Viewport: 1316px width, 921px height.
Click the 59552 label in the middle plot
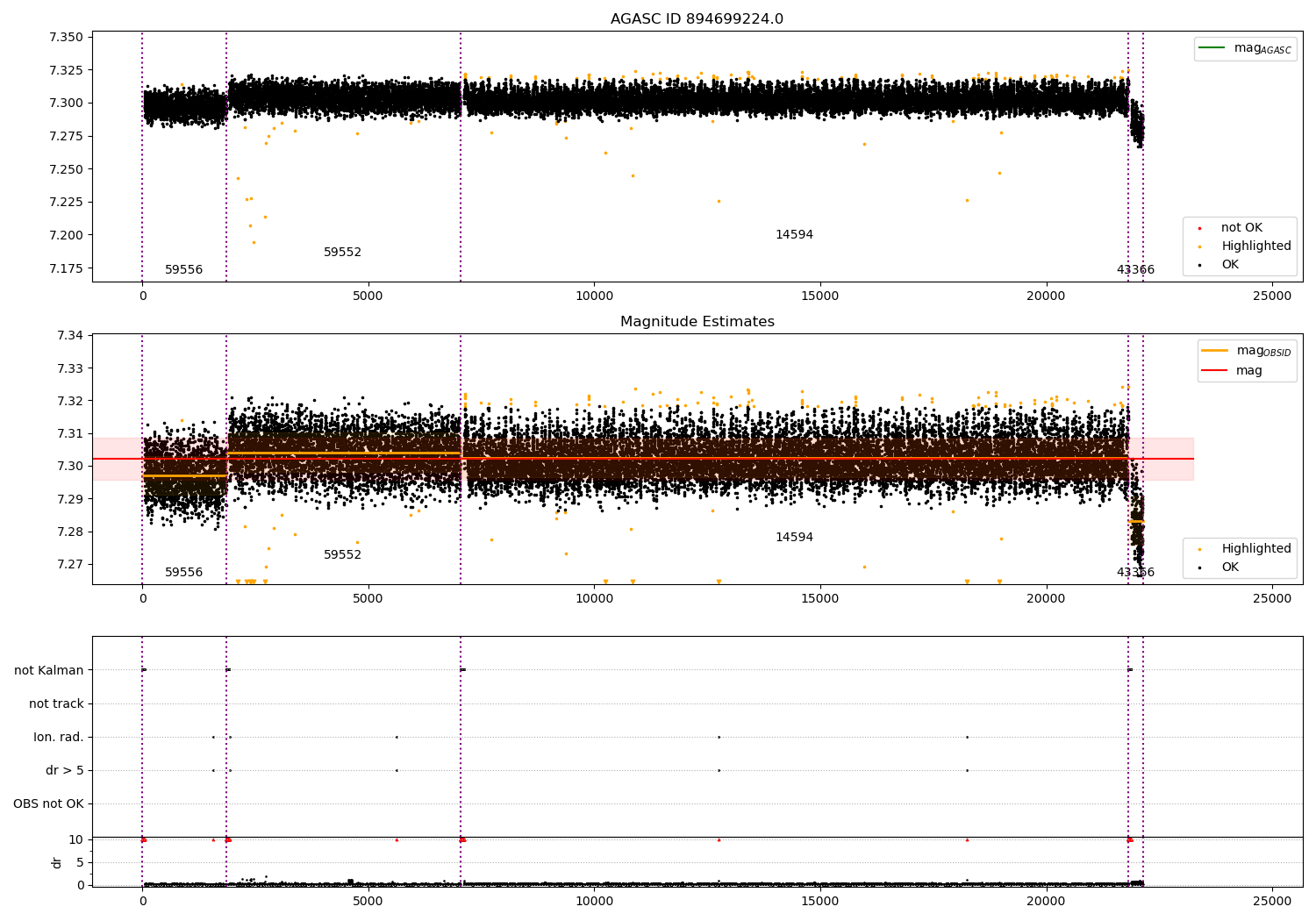click(342, 555)
